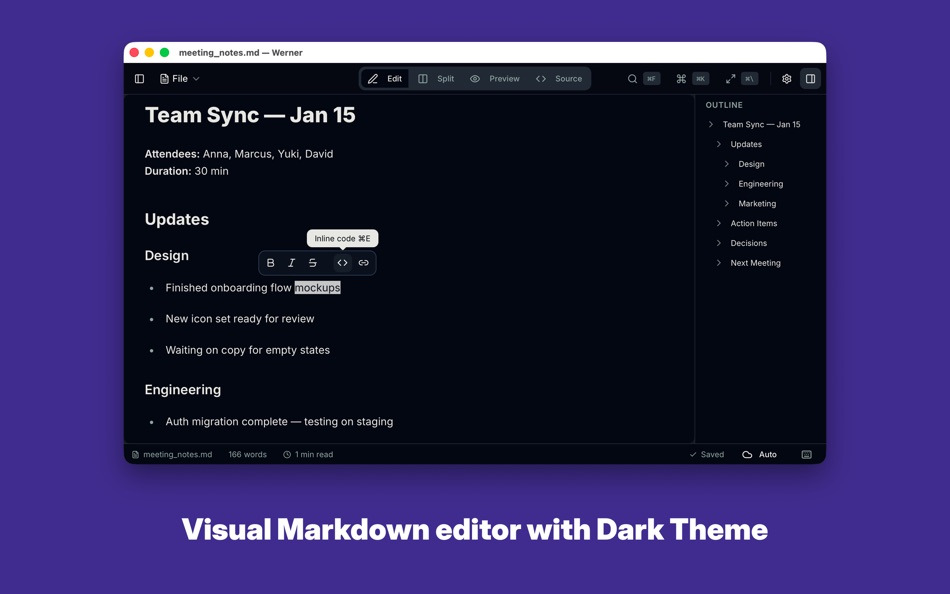
Task: Click bullet New icon set ready for review
Action: coord(239,319)
